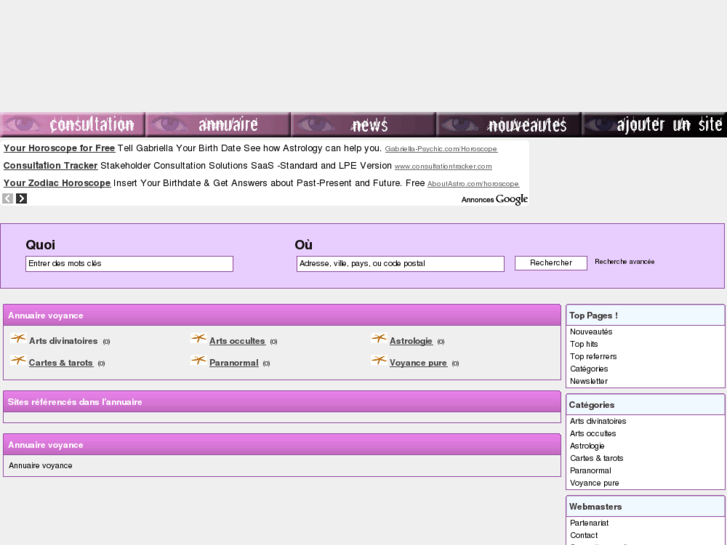Click the Cartes & tarots category icon
This screenshot has height=545, width=727.
click(x=18, y=360)
